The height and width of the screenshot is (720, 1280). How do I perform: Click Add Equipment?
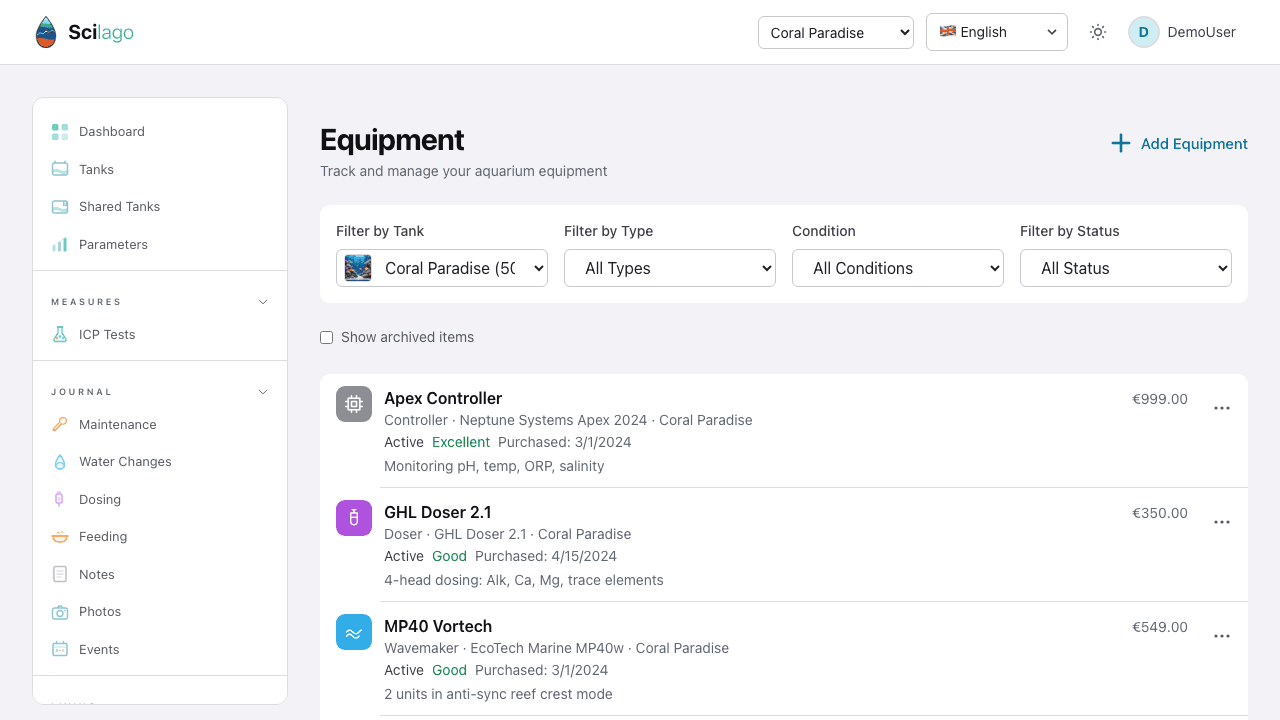click(x=1180, y=143)
